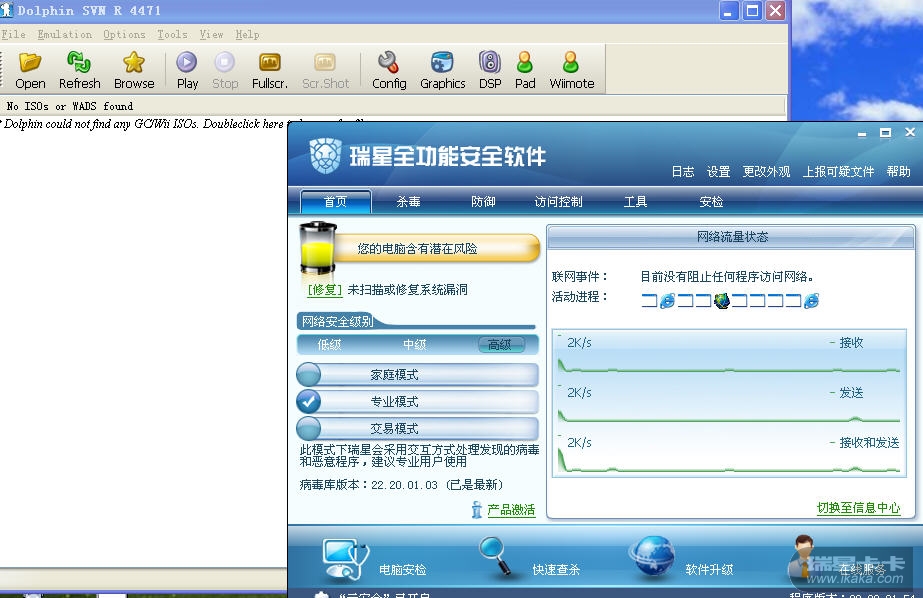The height and width of the screenshot is (598, 923).
Task: Click the 发送 traffic graph
Action: coord(729,403)
